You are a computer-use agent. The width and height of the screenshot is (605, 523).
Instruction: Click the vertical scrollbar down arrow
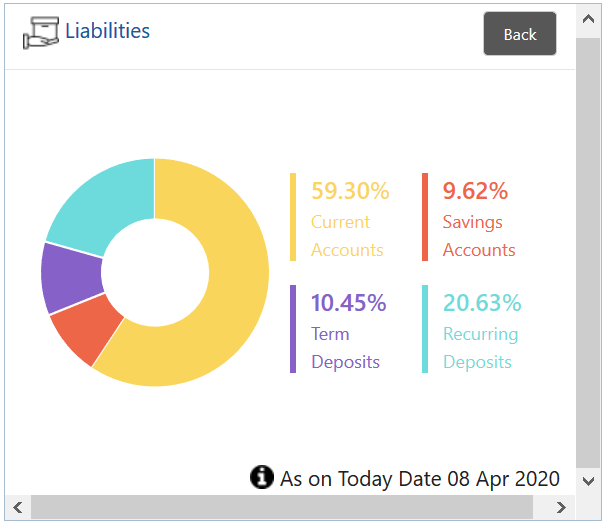pyautogui.click(x=588, y=481)
